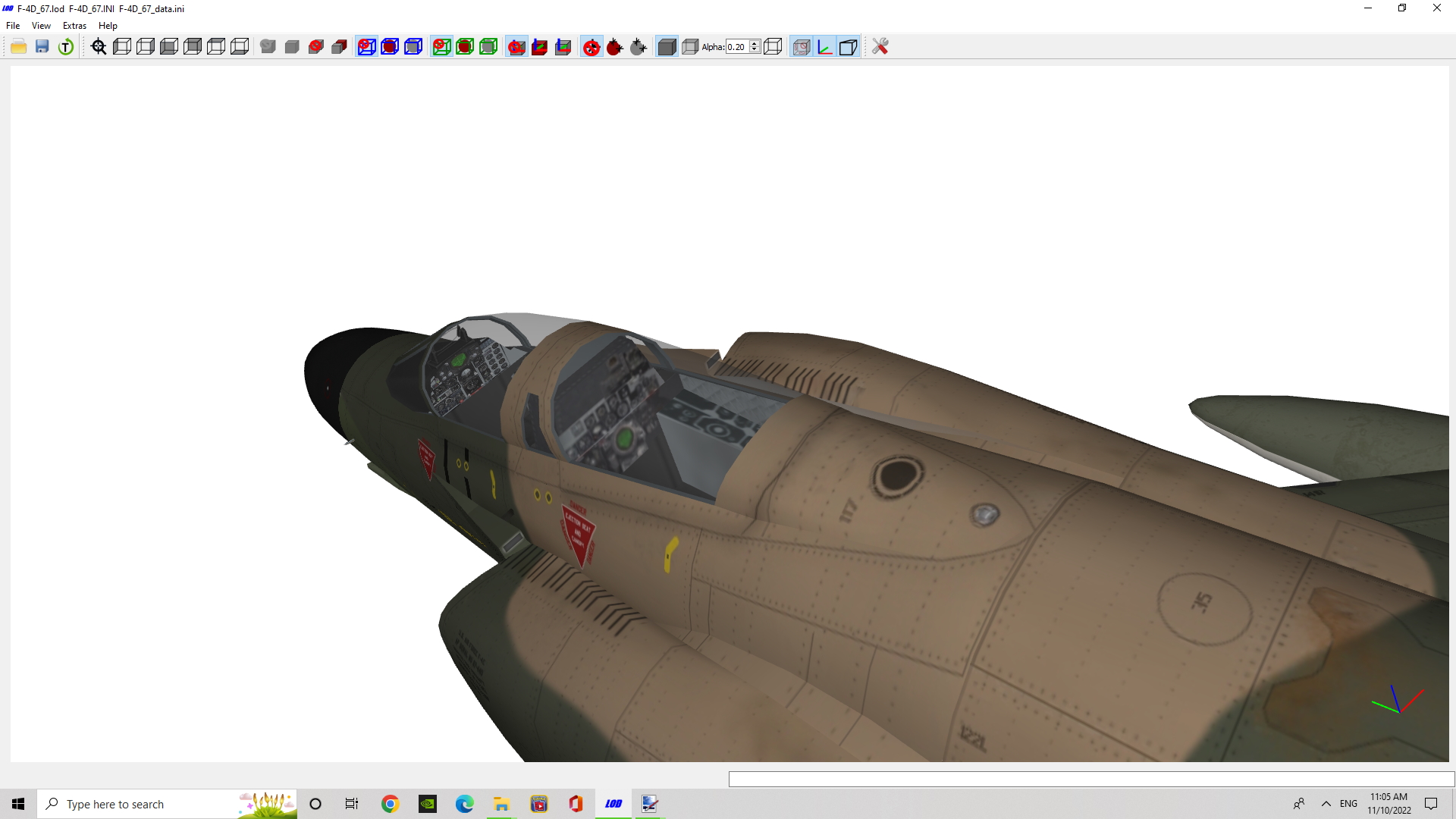Image resolution: width=1456 pixels, height=819 pixels.
Task: Decrease Alpha value with down arrow
Action: (x=755, y=50)
